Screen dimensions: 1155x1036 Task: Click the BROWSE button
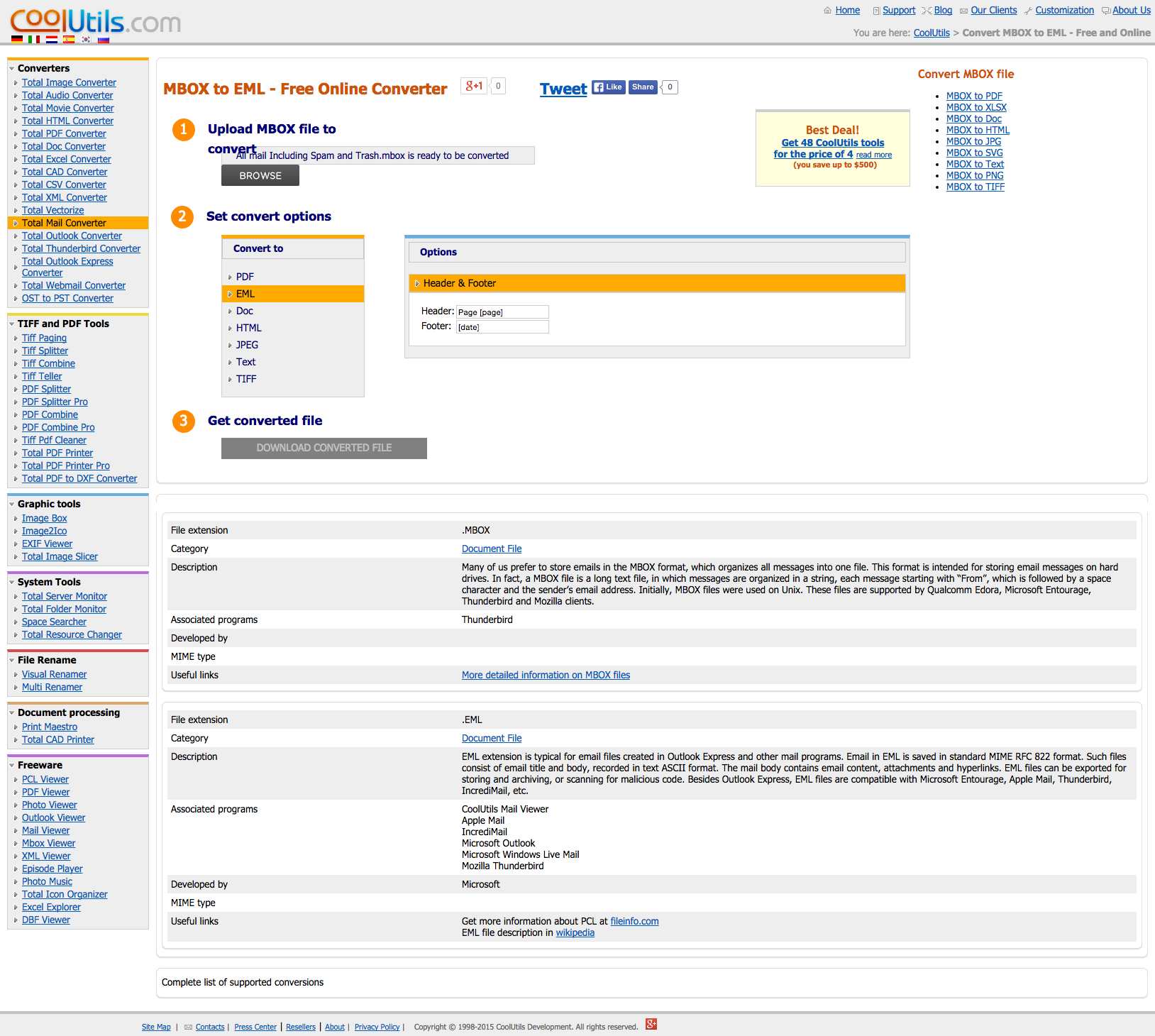pos(260,175)
